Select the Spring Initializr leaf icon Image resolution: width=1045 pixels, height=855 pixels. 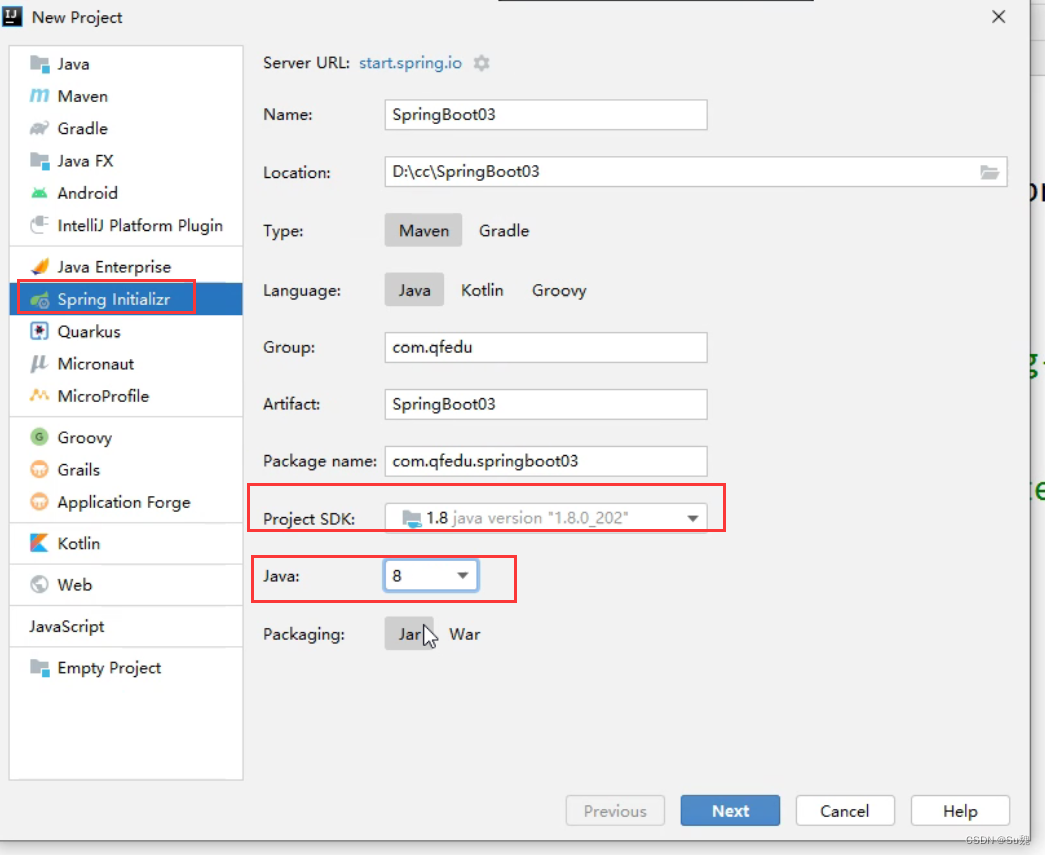[x=39, y=299]
